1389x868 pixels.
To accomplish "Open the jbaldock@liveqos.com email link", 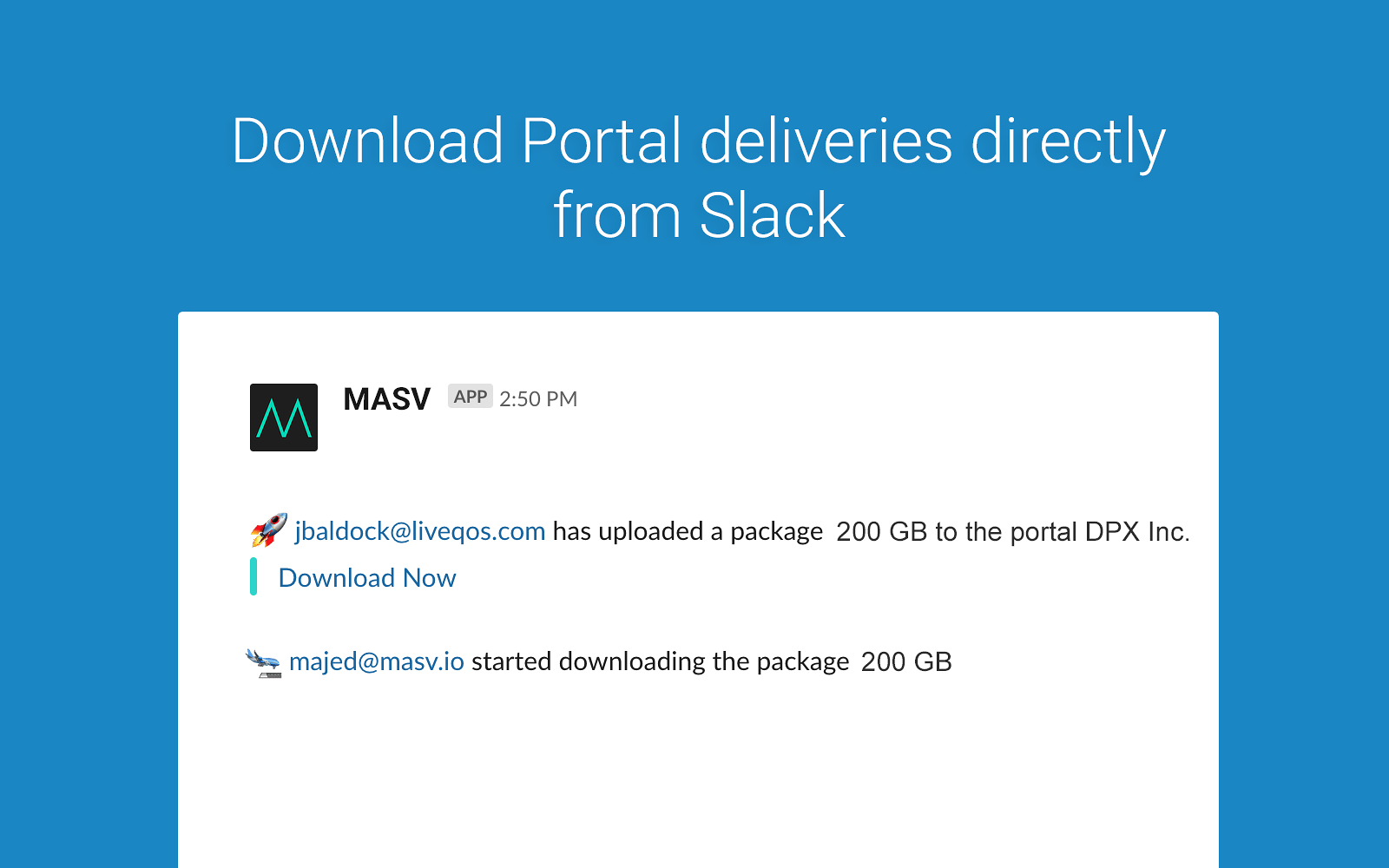I will tap(420, 531).
